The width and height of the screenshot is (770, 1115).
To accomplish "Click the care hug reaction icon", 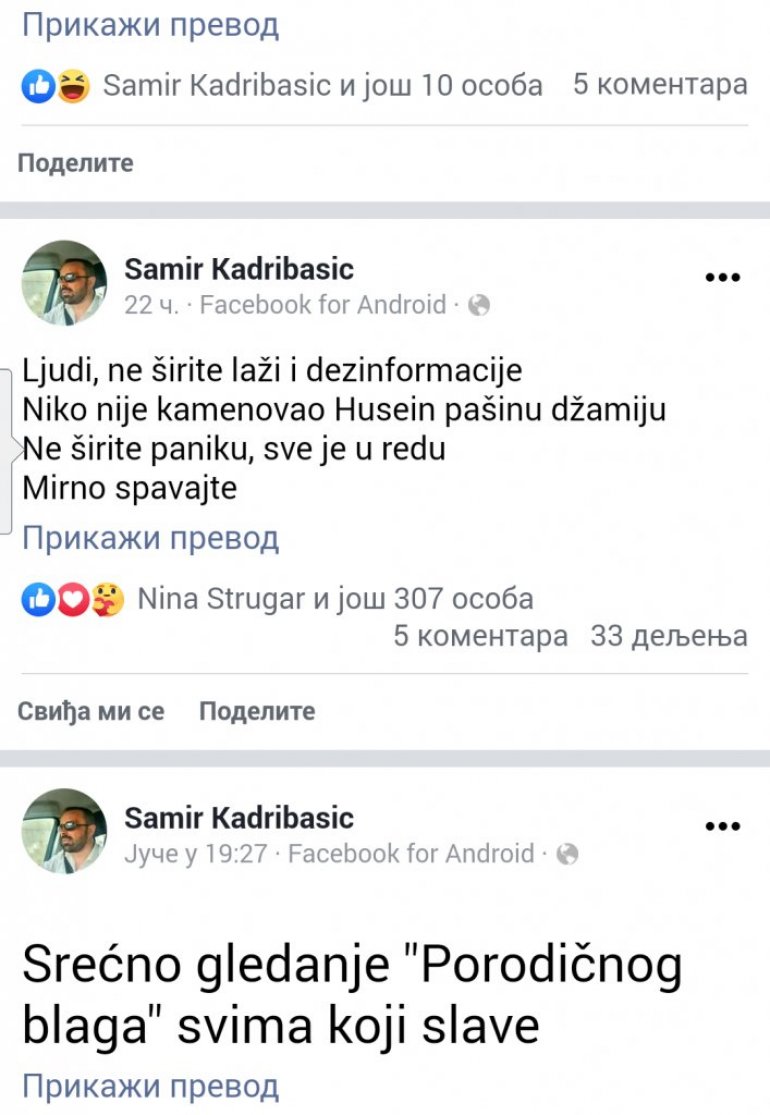I will click(104, 600).
